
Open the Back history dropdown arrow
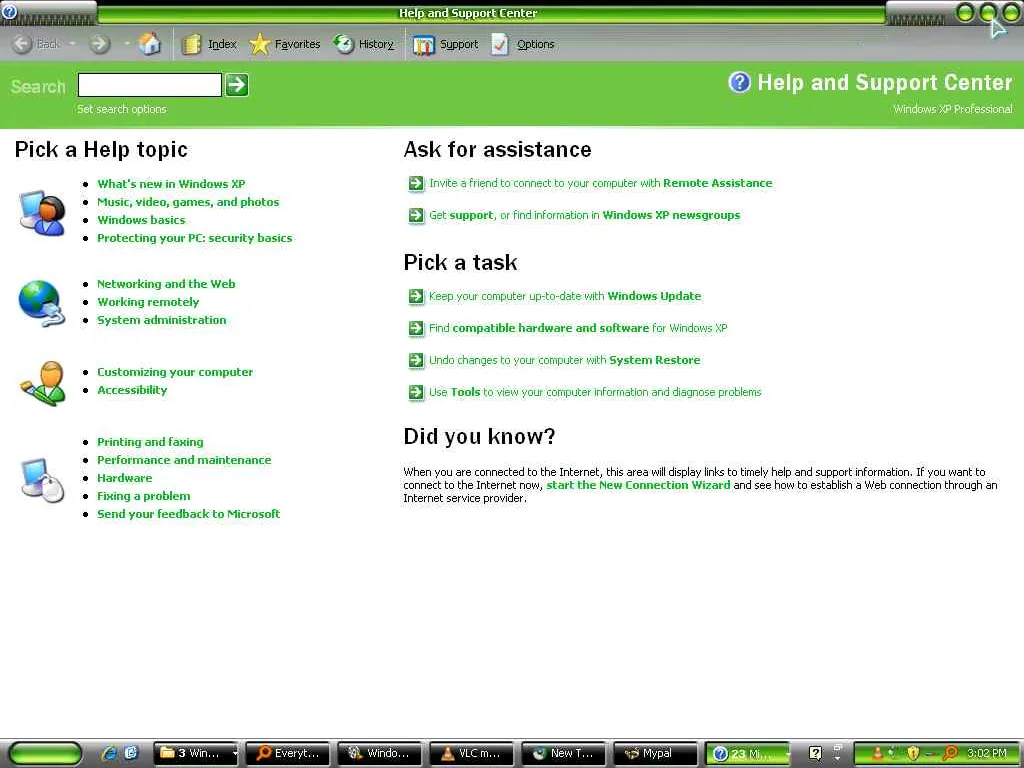pyautogui.click(x=72, y=44)
